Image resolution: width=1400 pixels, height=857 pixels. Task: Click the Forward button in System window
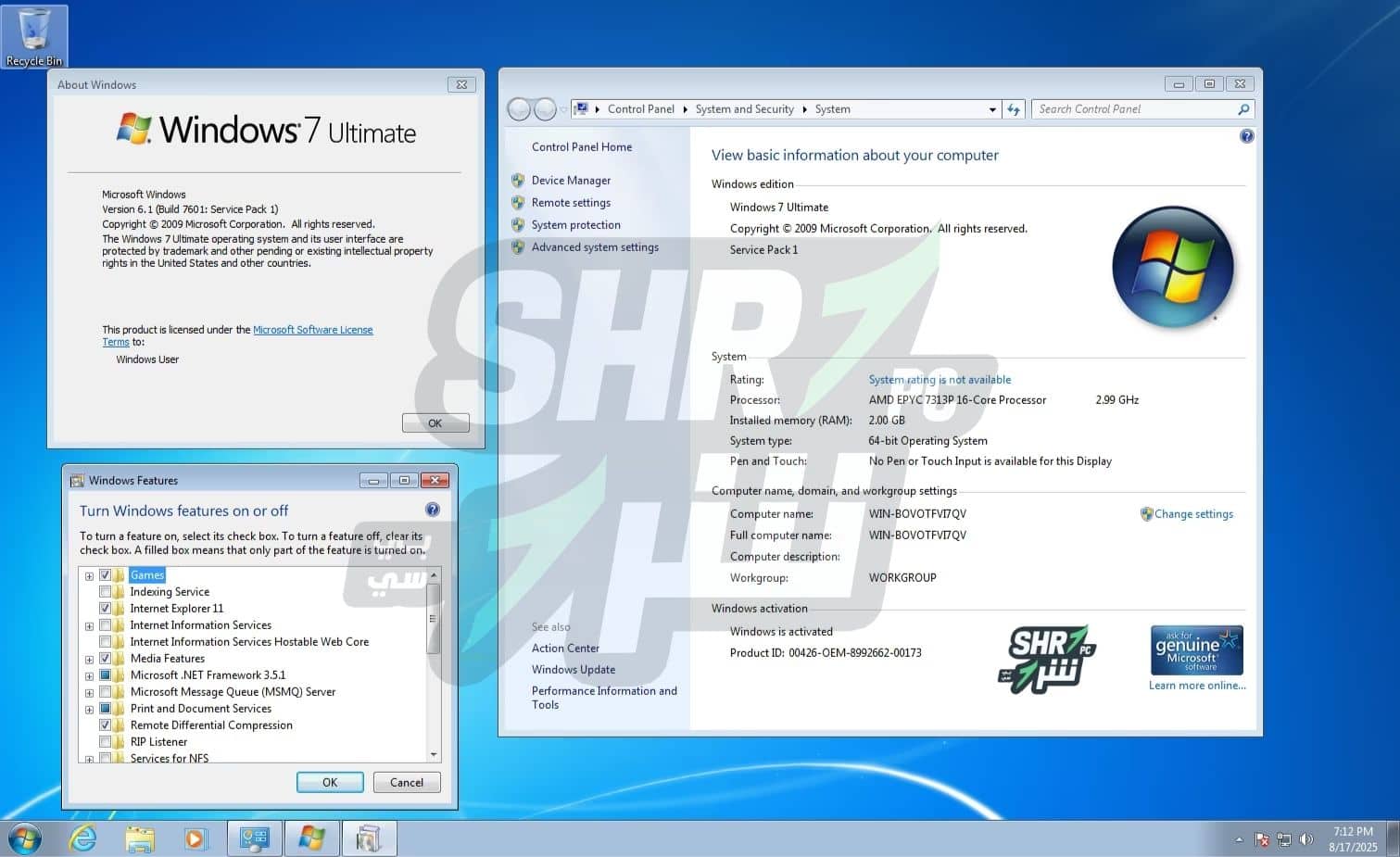(546, 109)
